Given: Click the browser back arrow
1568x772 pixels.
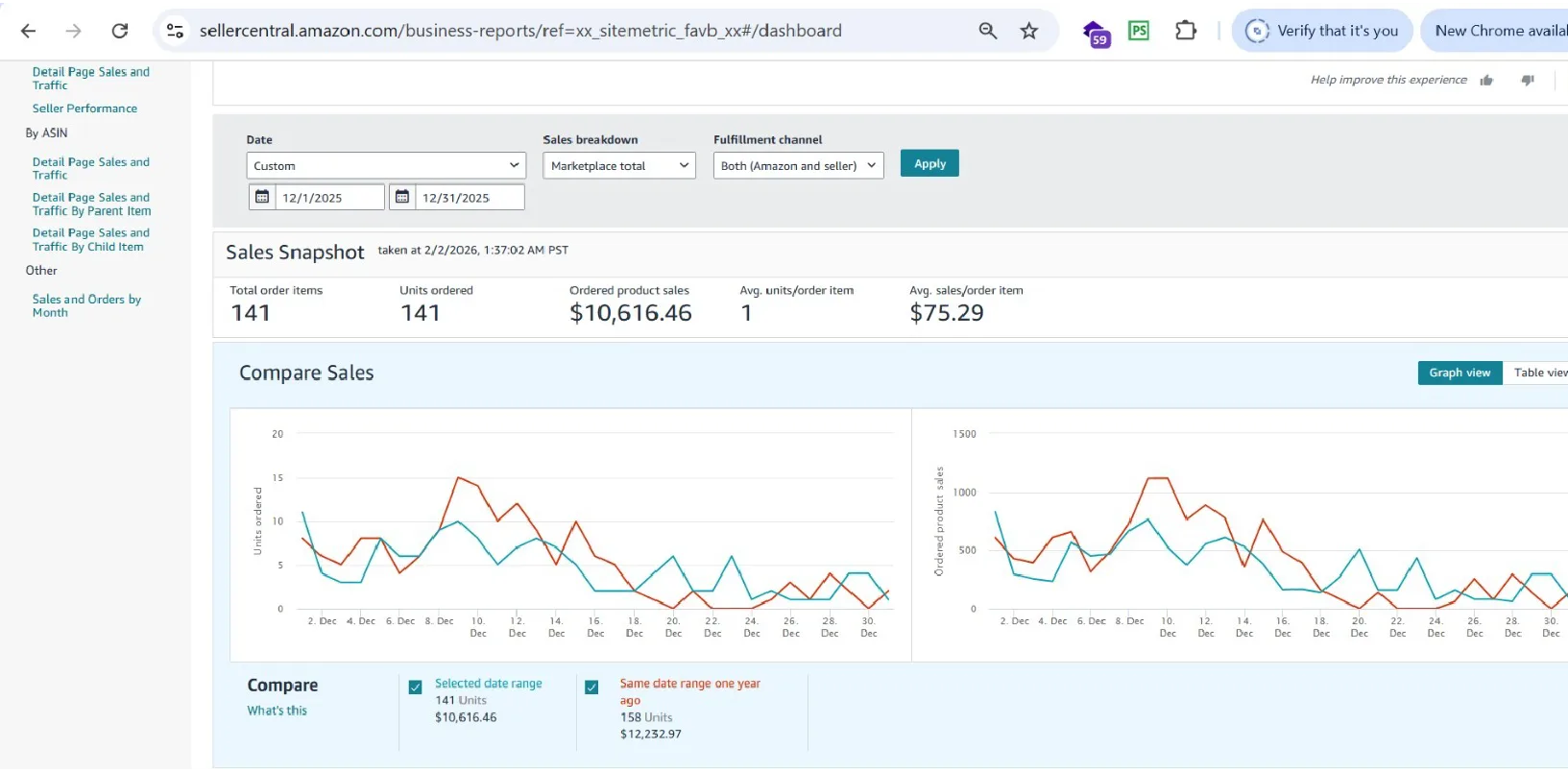Looking at the screenshot, I should (x=29, y=31).
